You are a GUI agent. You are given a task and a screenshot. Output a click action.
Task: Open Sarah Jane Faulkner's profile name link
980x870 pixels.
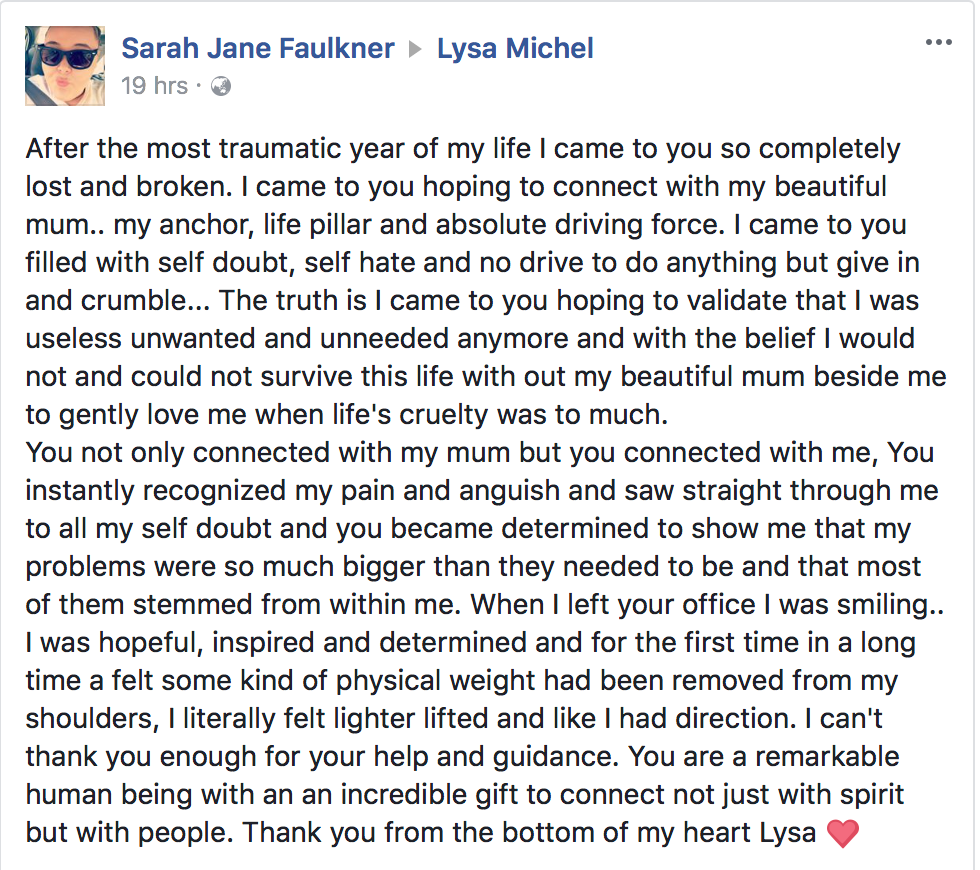pyautogui.click(x=258, y=49)
